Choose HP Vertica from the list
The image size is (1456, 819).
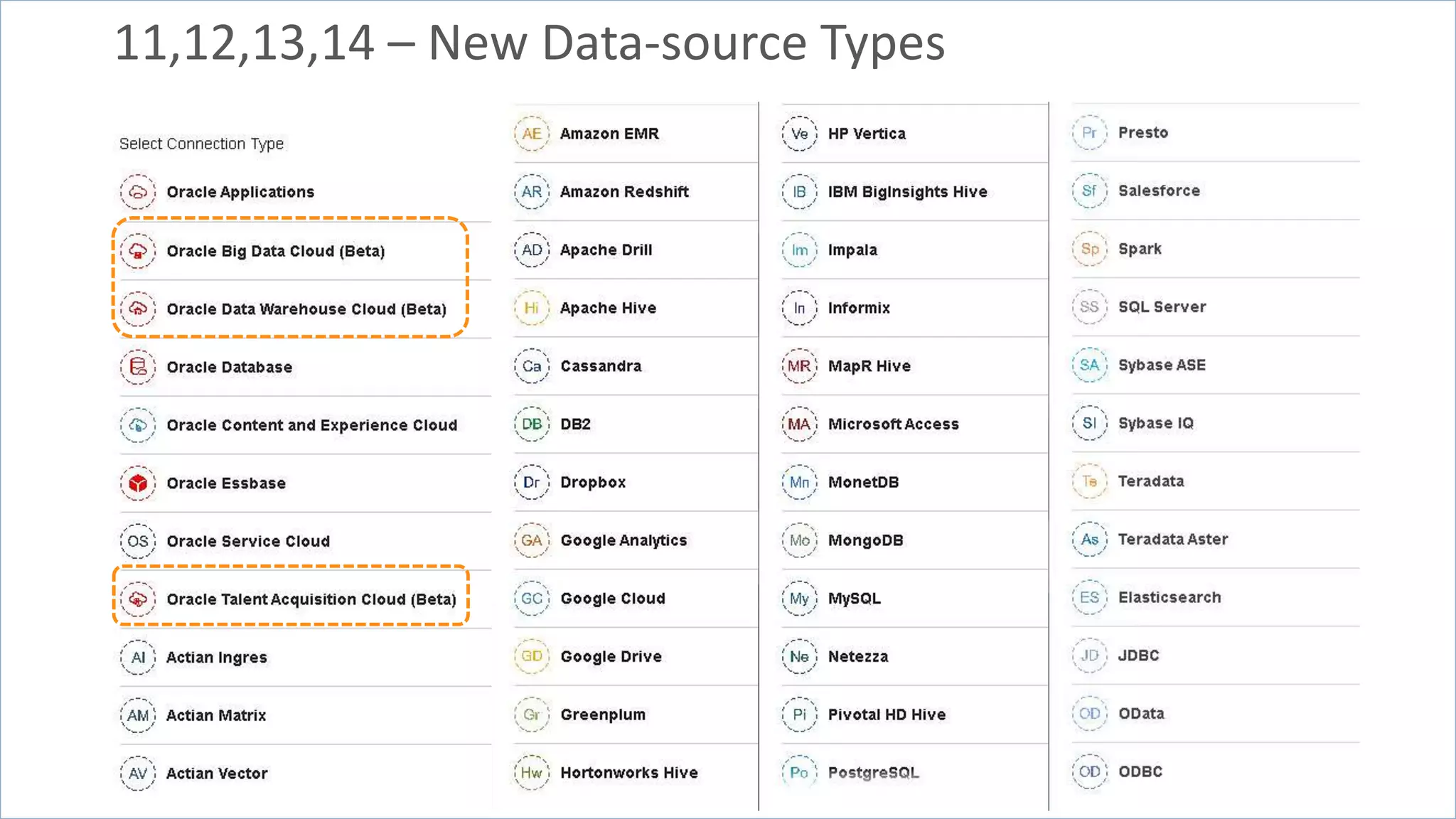(x=867, y=134)
